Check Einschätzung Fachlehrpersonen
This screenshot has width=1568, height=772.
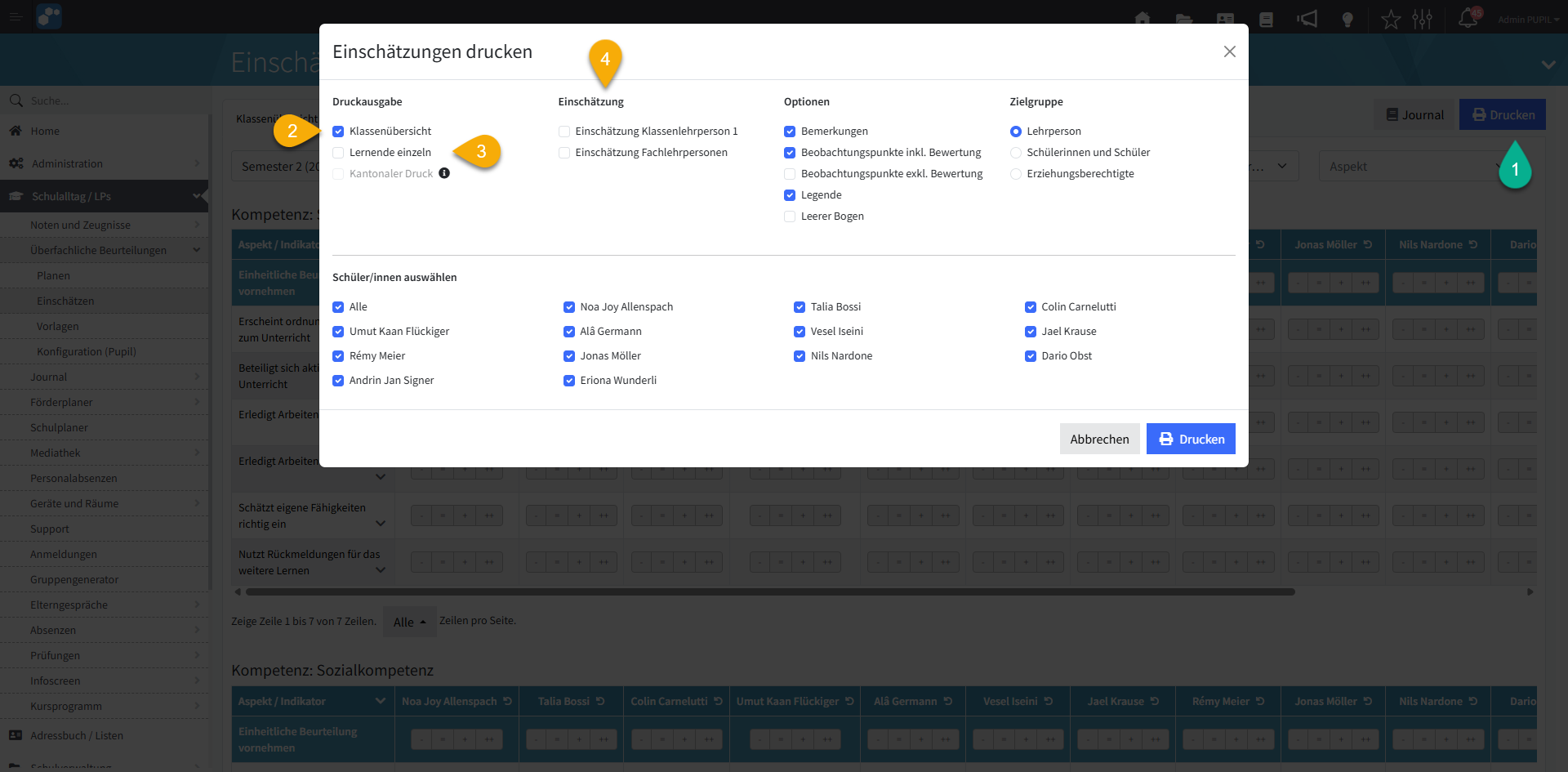[x=564, y=152]
